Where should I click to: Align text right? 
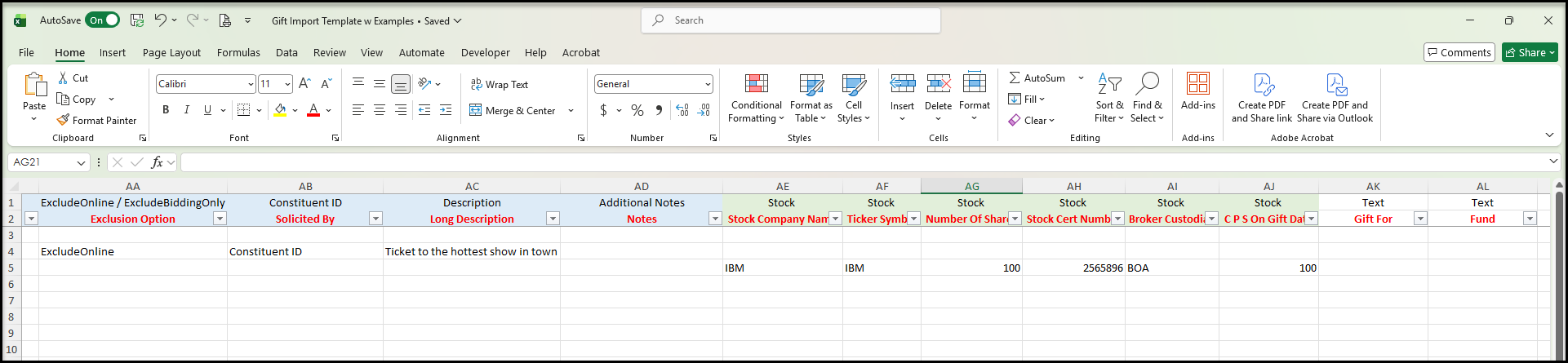(x=401, y=110)
